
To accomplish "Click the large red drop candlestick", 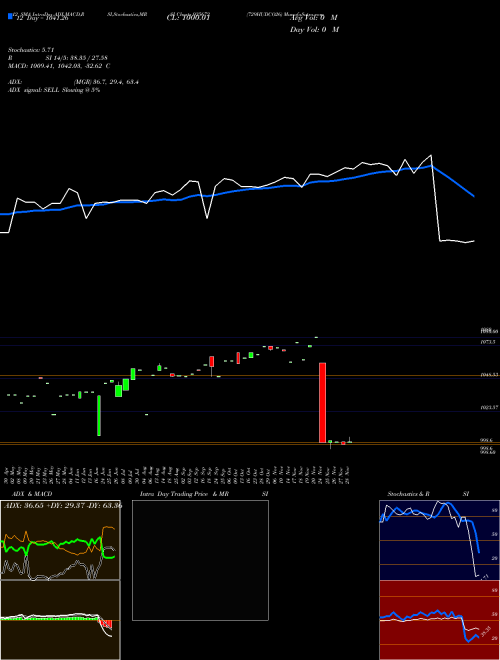I will pos(322,402).
